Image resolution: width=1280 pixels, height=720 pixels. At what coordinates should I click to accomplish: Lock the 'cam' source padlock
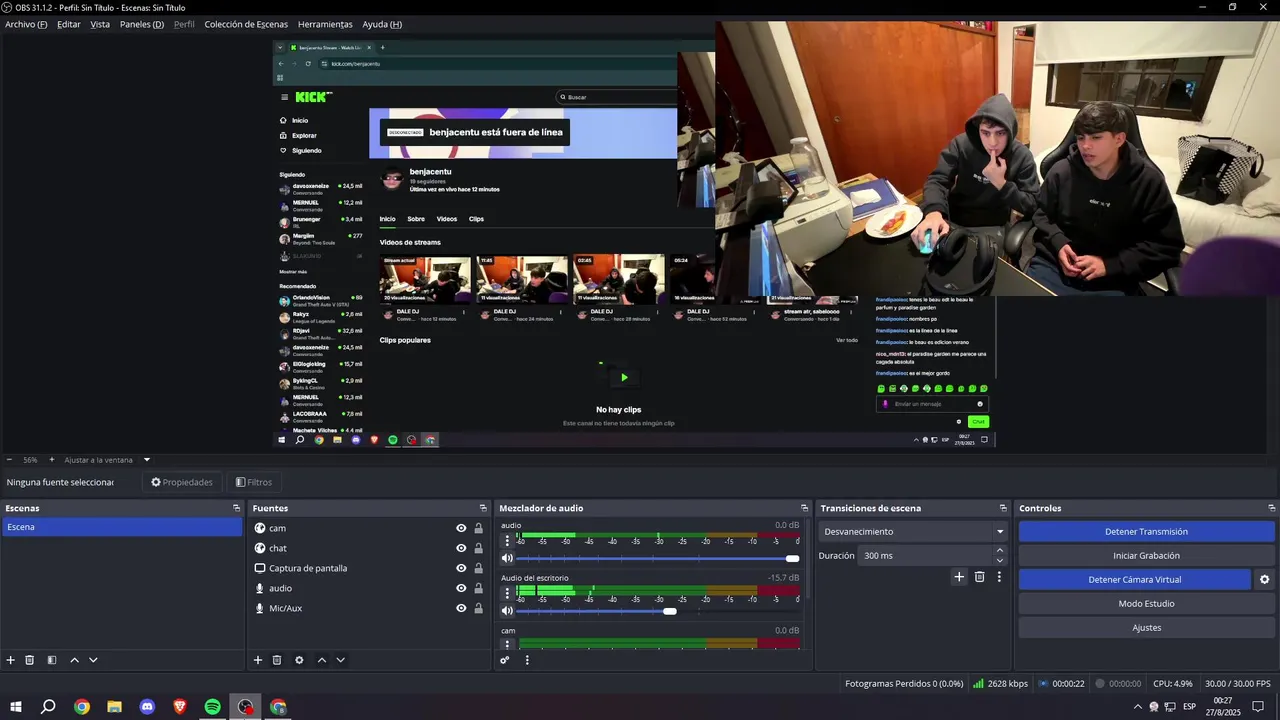[x=478, y=528]
